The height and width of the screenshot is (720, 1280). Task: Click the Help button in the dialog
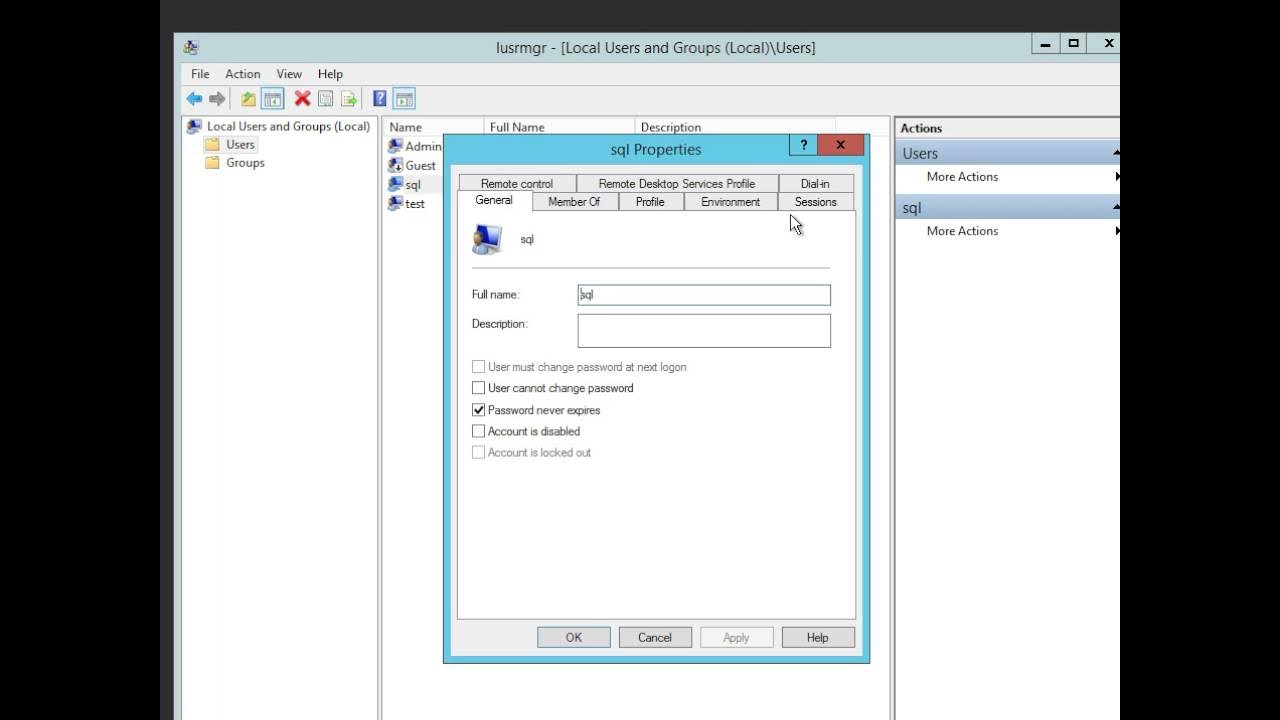point(817,637)
